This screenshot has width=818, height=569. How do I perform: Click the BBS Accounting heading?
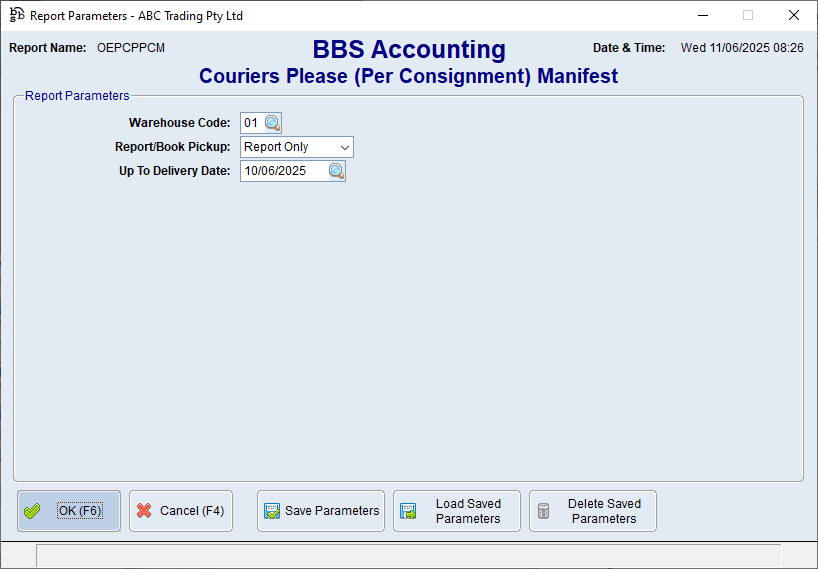(x=409, y=50)
